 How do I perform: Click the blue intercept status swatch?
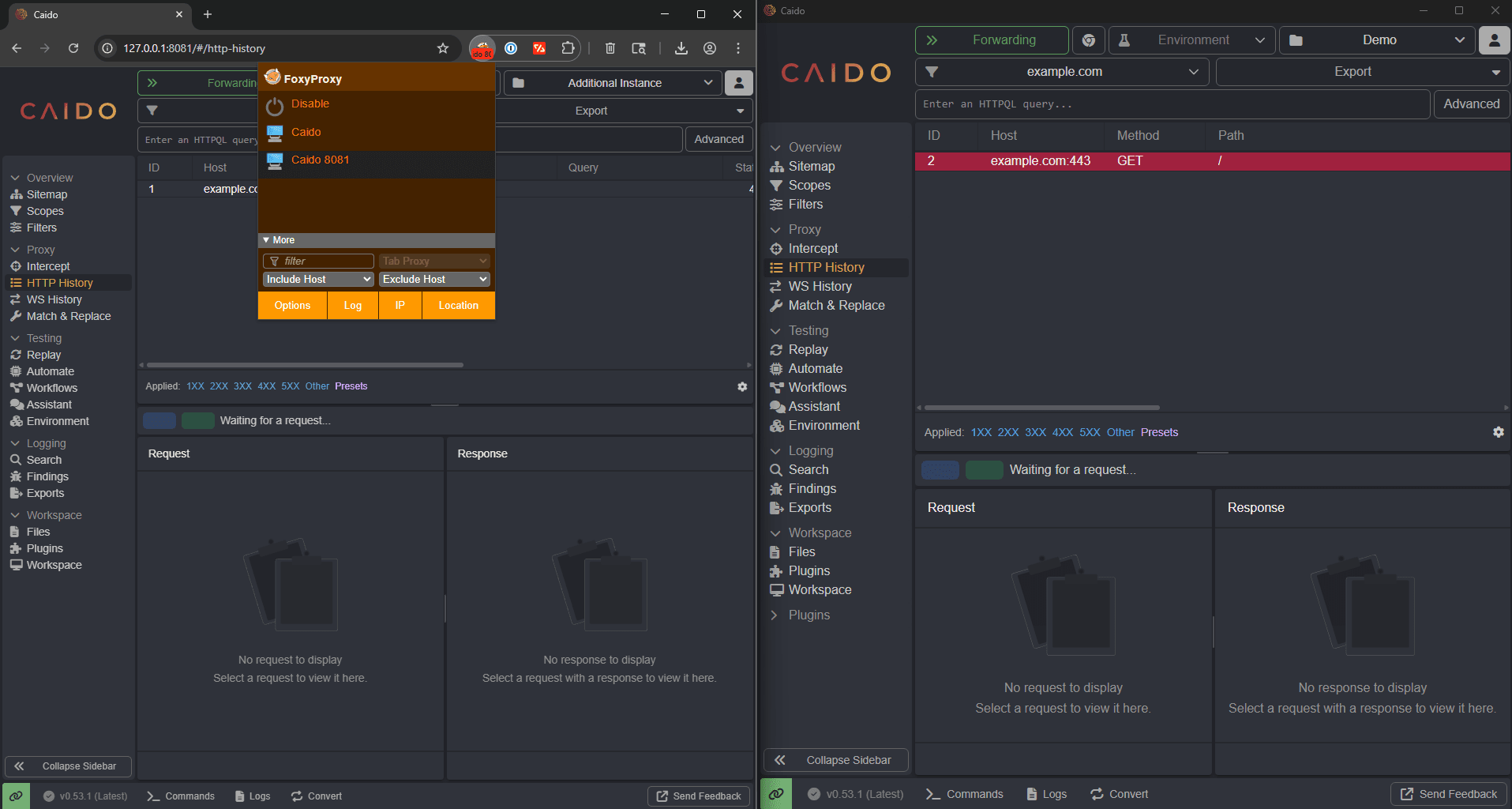[159, 420]
